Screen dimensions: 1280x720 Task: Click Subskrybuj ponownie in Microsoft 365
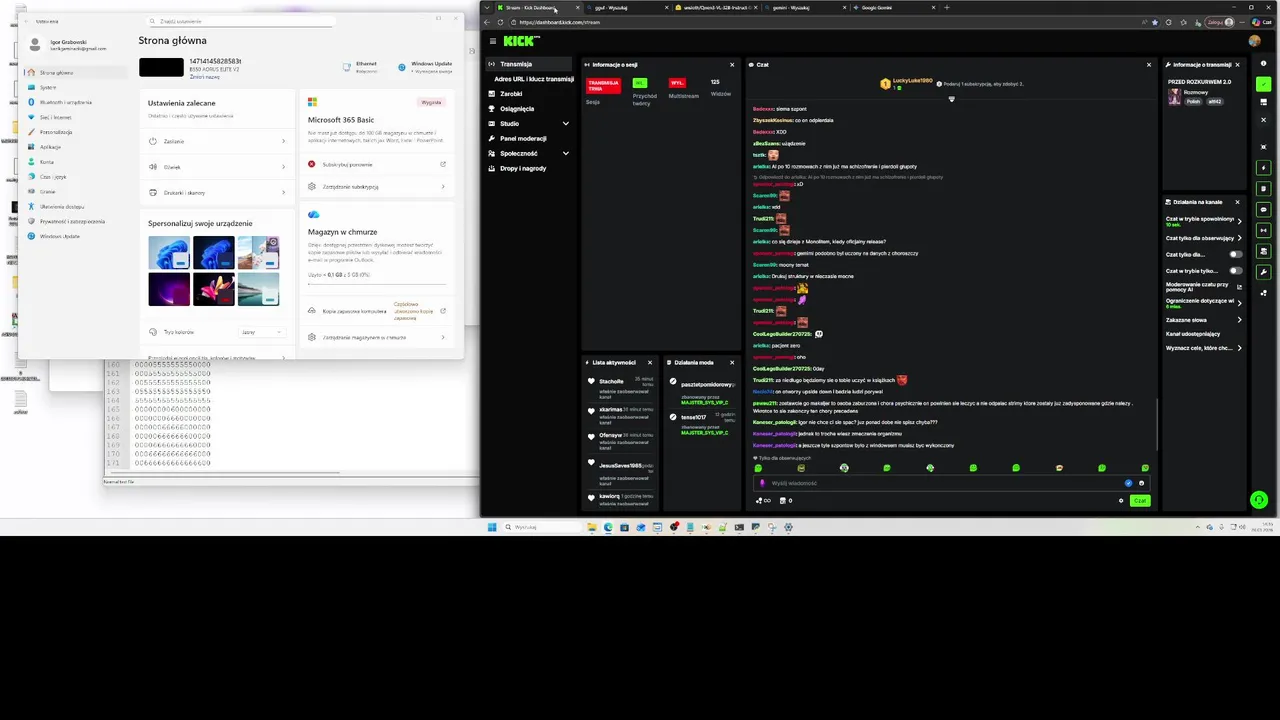point(347,164)
